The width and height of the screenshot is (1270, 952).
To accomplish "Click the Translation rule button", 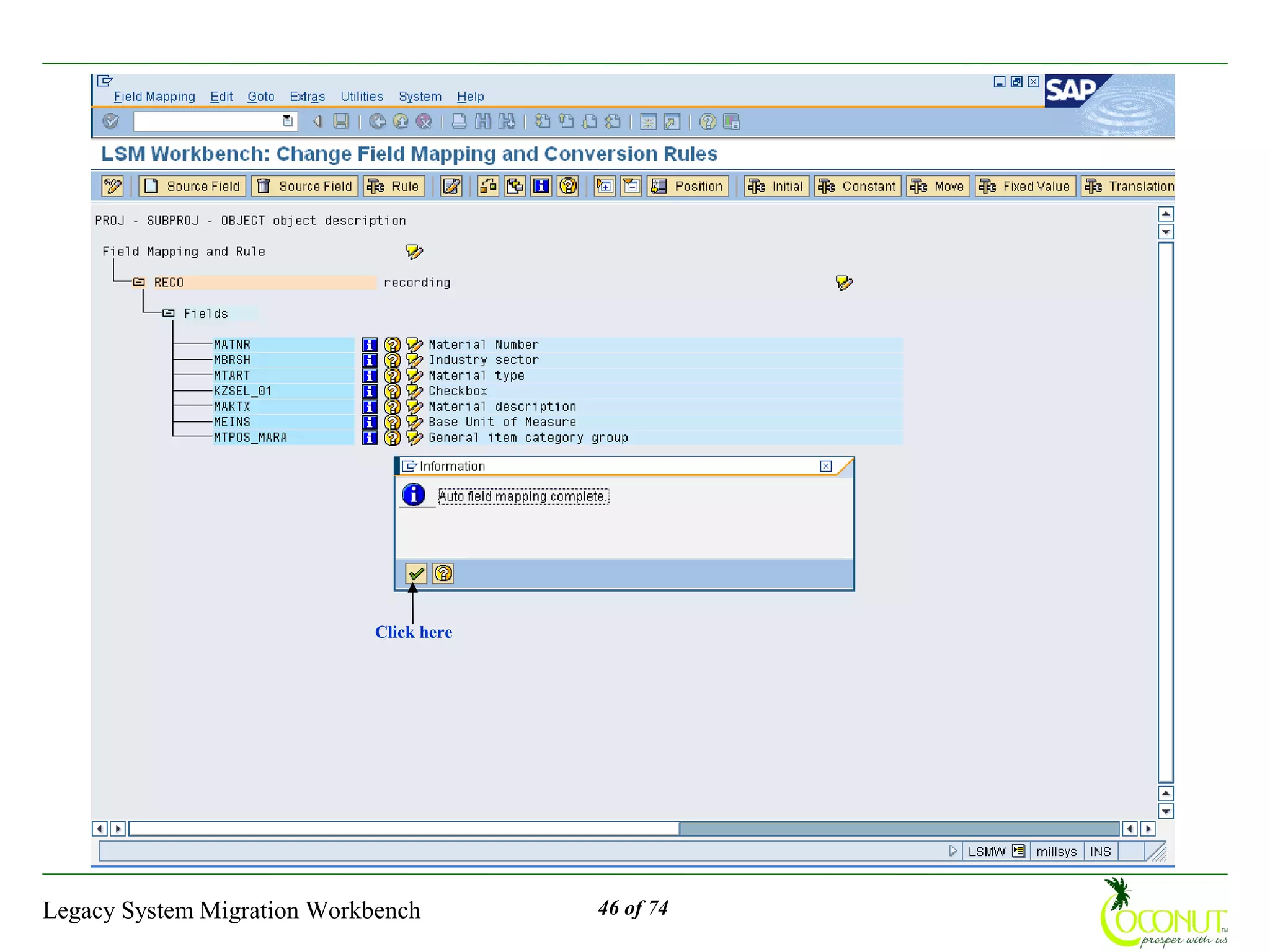I will point(1128,186).
